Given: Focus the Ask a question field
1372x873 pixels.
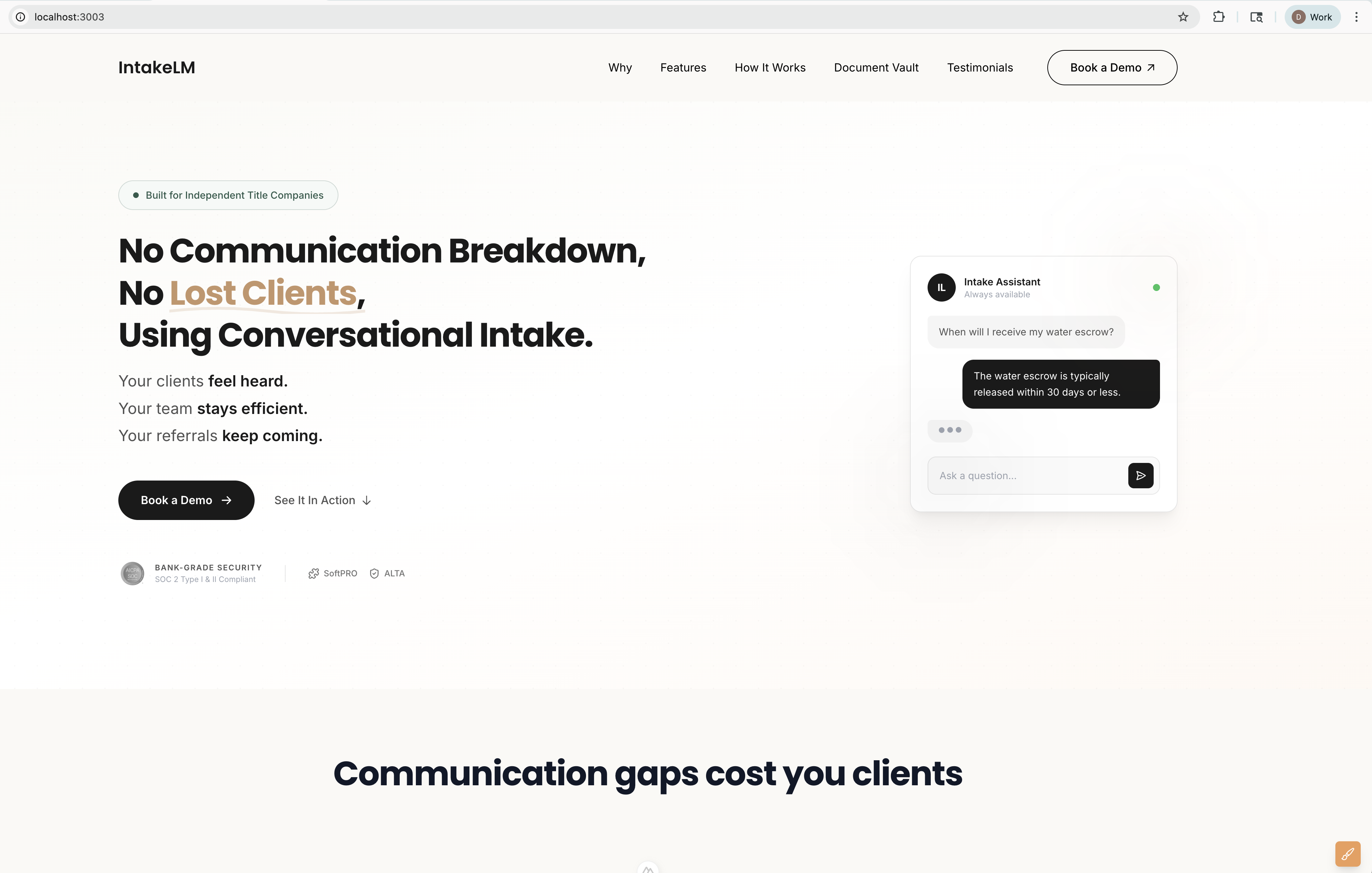Looking at the screenshot, I should pyautogui.click(x=1025, y=475).
